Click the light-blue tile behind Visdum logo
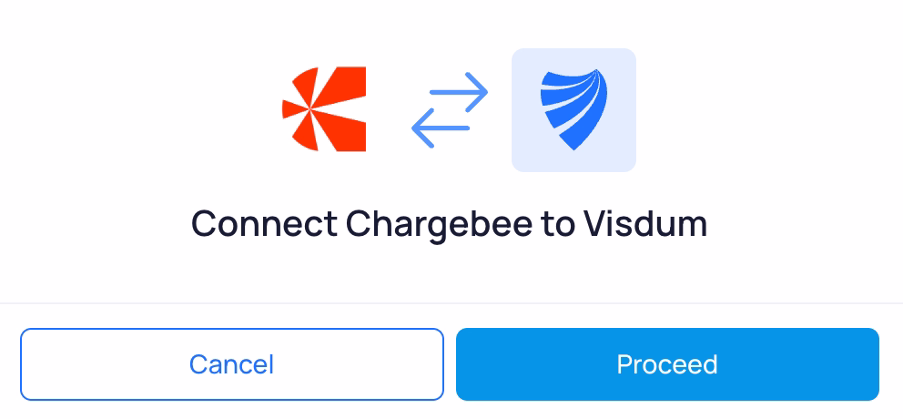The image size is (904, 420). pyautogui.click(x=574, y=110)
